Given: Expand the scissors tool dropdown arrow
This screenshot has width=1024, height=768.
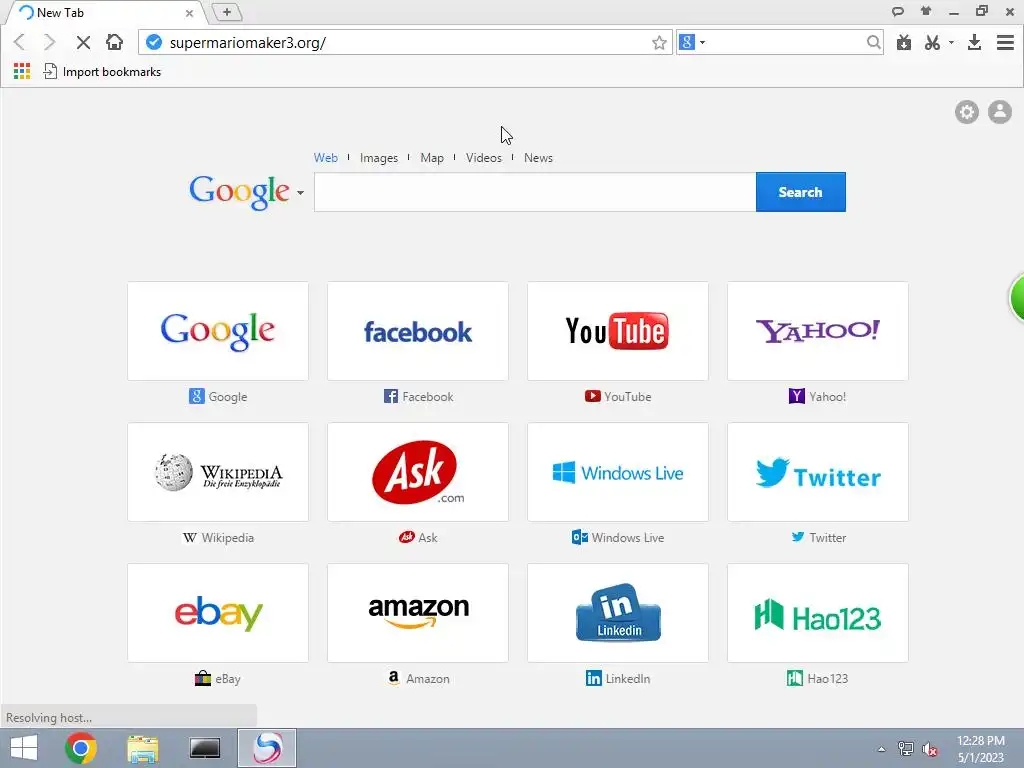Looking at the screenshot, I should 951,42.
